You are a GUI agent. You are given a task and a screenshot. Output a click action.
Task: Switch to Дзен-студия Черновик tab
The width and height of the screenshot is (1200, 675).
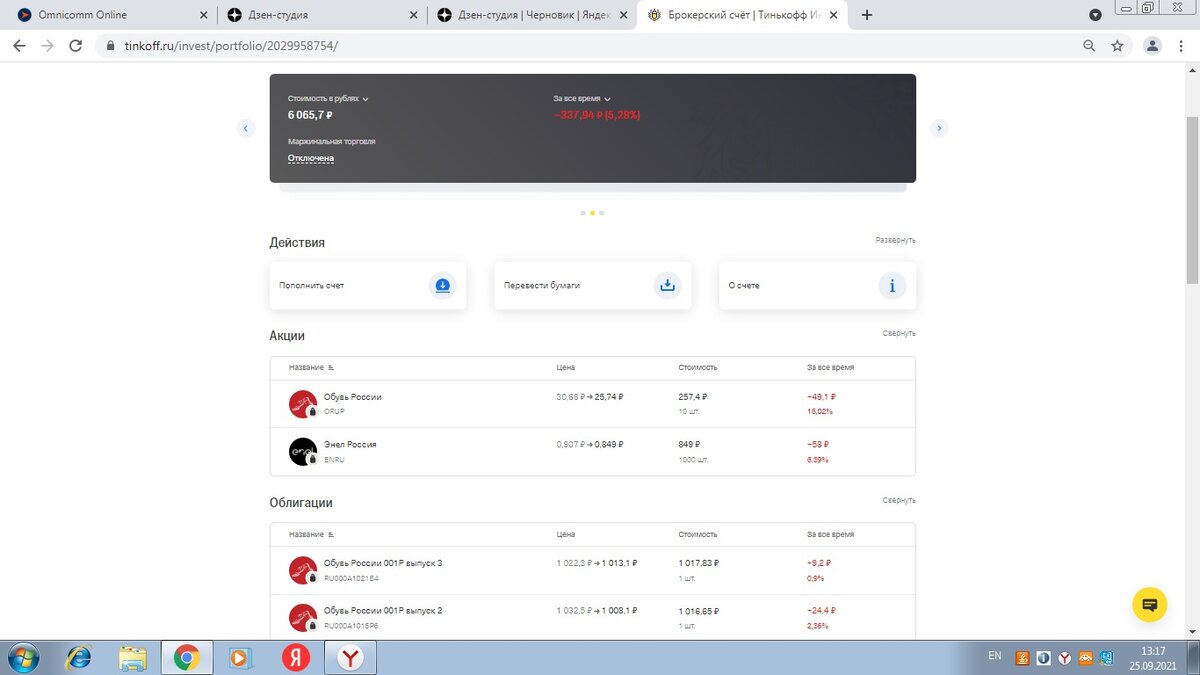click(x=532, y=15)
